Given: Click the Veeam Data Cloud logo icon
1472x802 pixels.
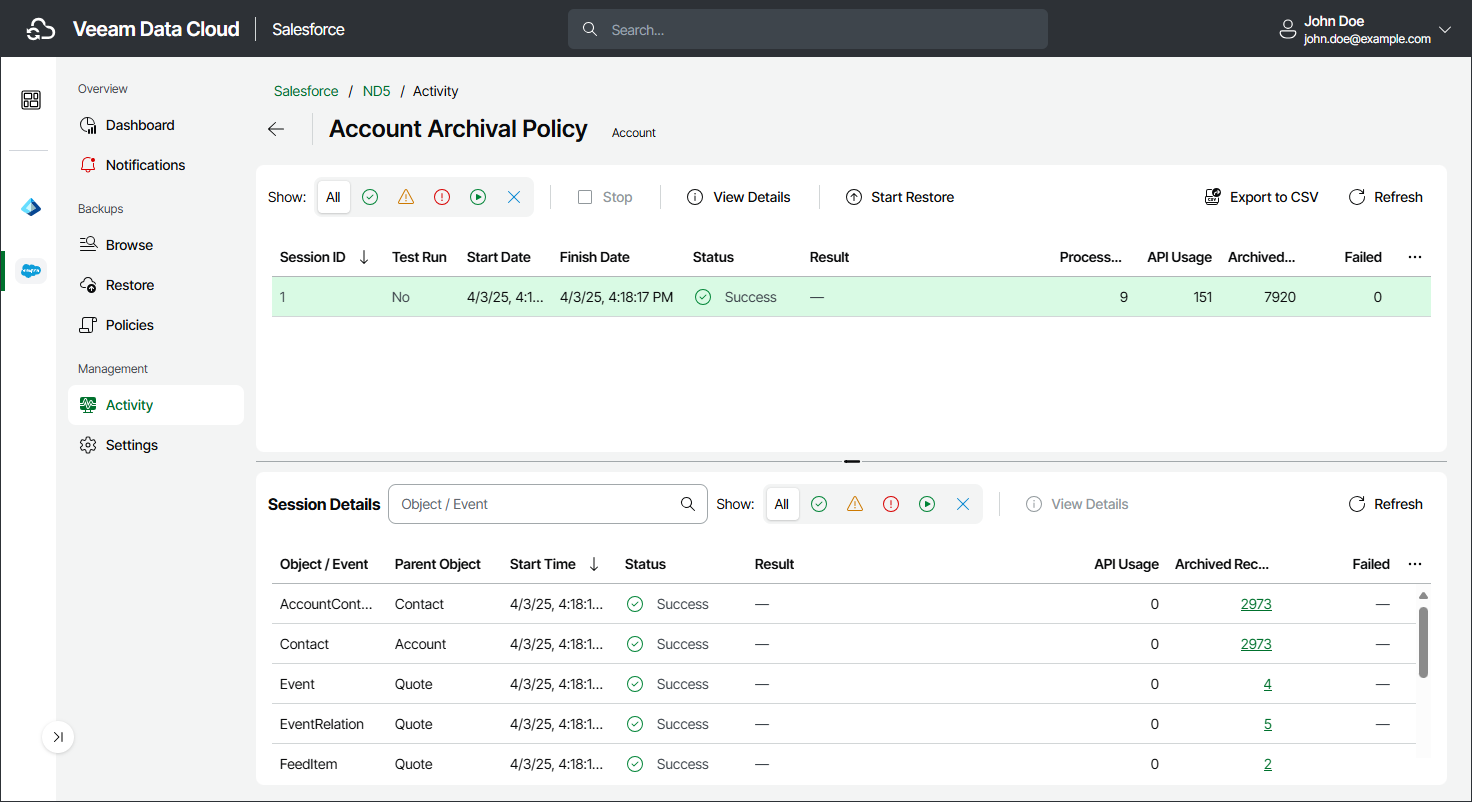Looking at the screenshot, I should 41,29.
